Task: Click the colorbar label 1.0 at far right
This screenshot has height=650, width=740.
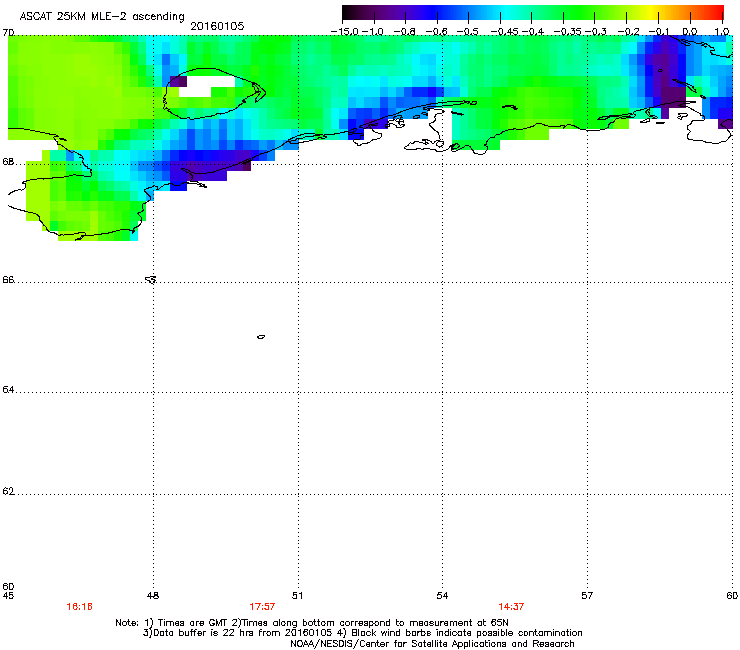Action: click(x=722, y=32)
